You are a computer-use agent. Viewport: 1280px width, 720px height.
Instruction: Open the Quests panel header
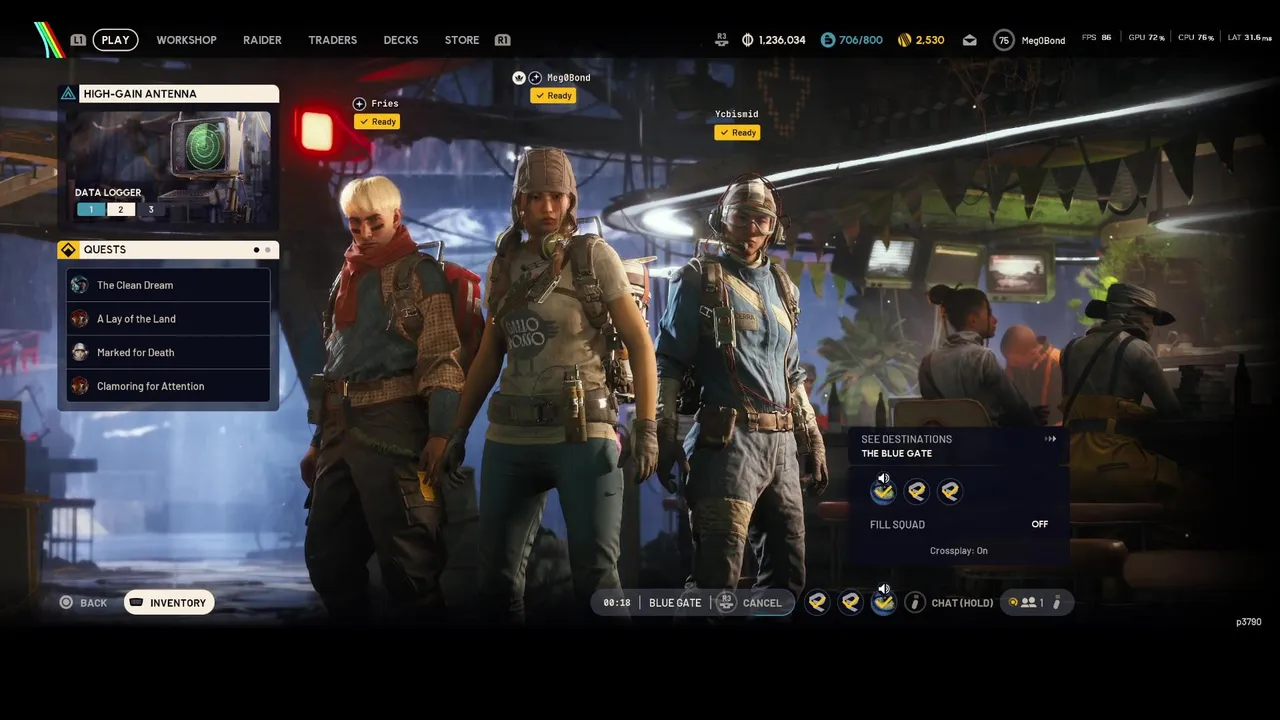(168, 250)
